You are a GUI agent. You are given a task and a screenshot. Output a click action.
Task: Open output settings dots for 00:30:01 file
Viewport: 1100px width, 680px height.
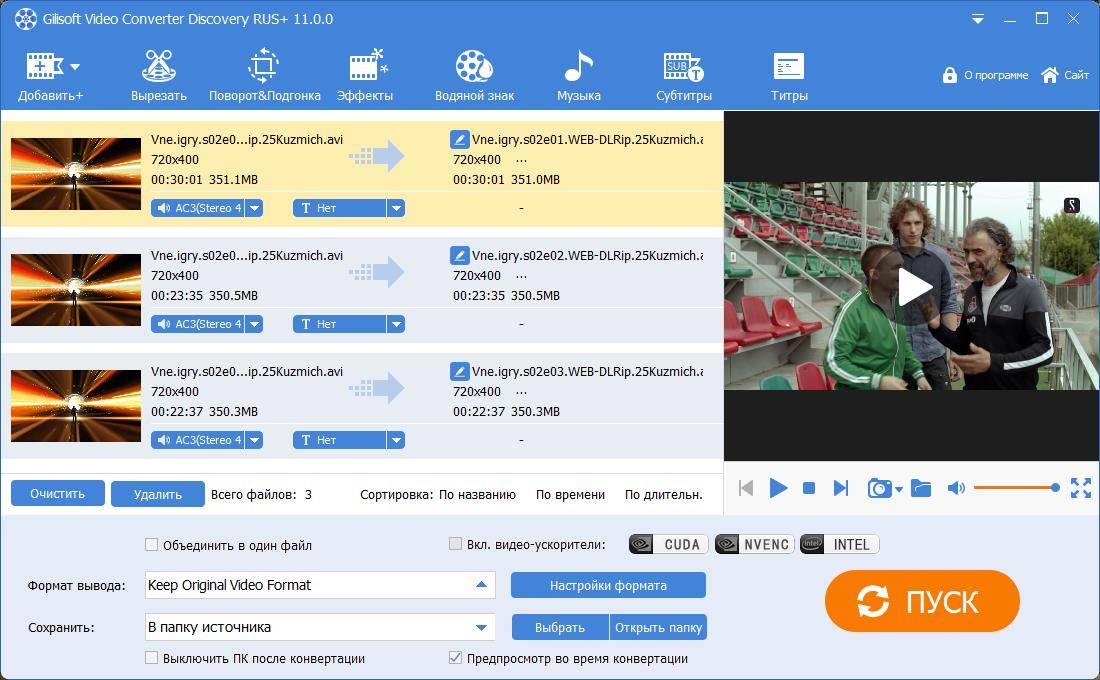point(521,161)
